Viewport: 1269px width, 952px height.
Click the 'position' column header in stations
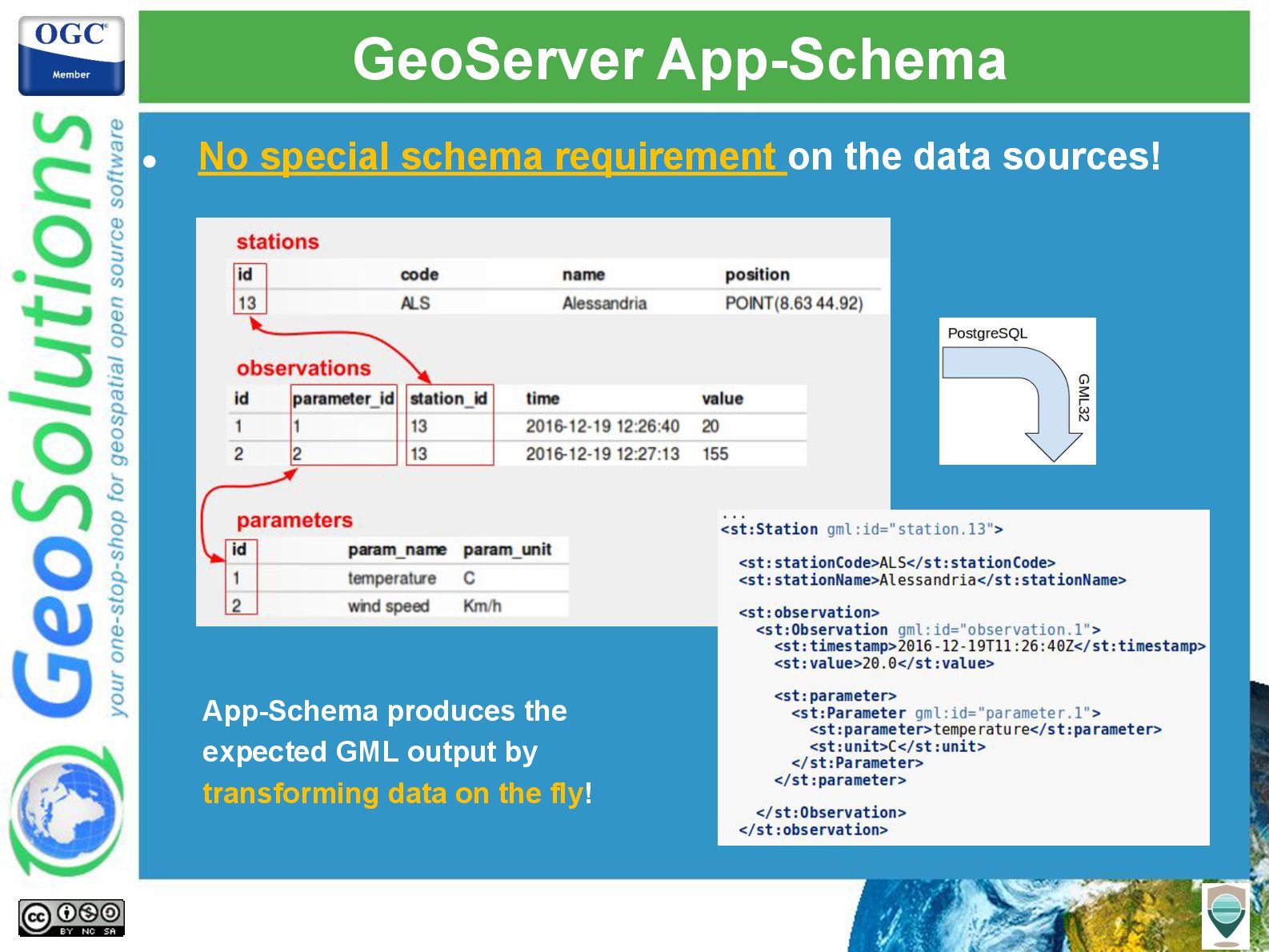[x=757, y=274]
